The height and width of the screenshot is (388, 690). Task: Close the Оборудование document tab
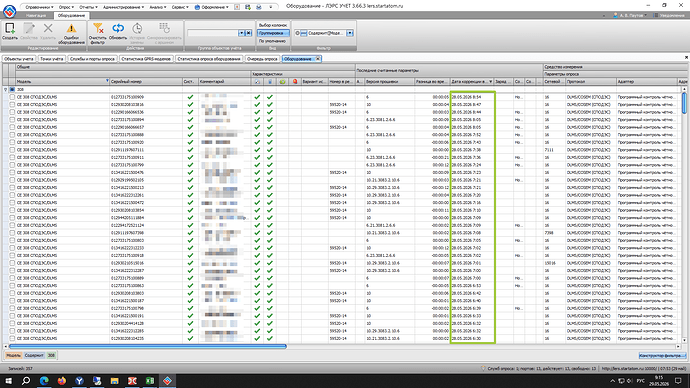(x=318, y=59)
